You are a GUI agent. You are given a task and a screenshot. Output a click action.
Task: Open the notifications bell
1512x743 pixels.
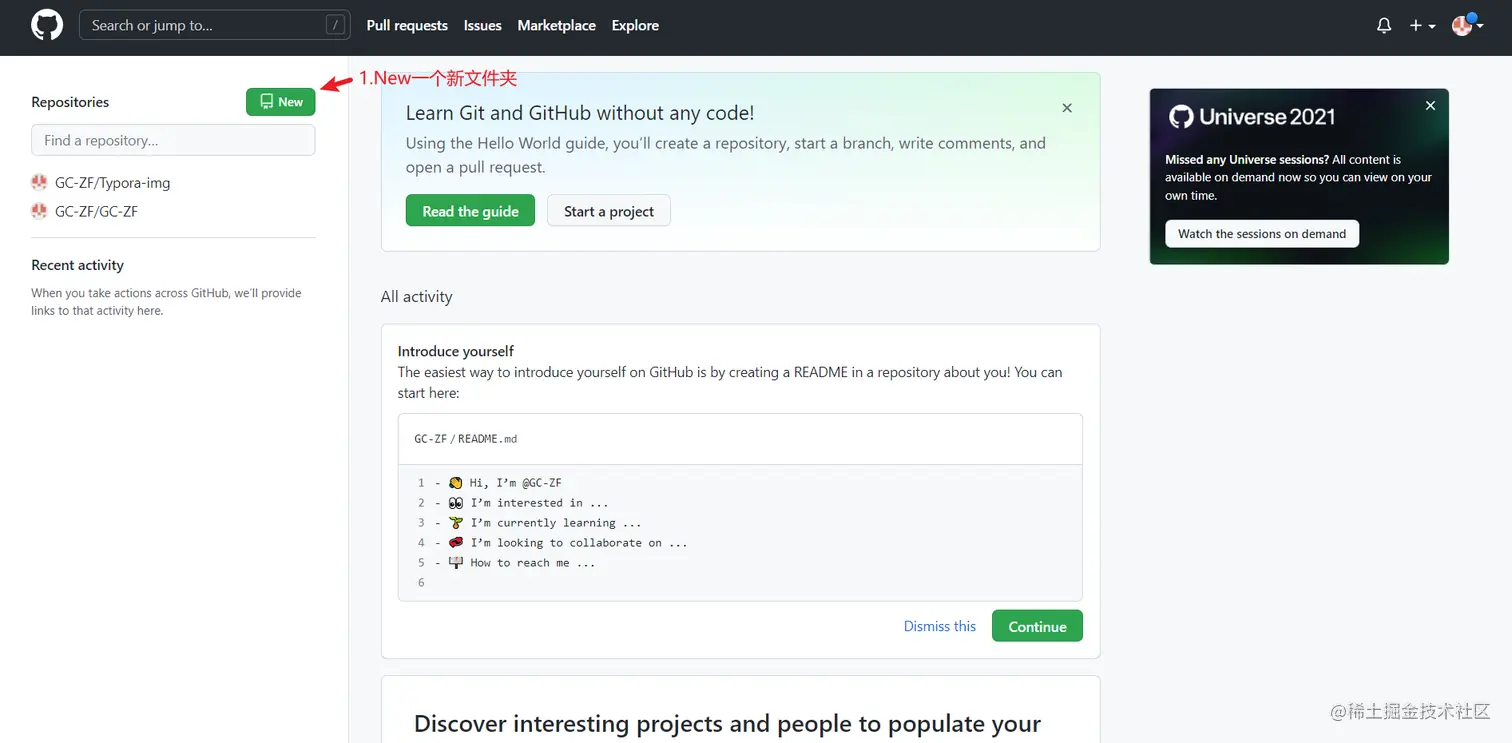click(x=1384, y=26)
